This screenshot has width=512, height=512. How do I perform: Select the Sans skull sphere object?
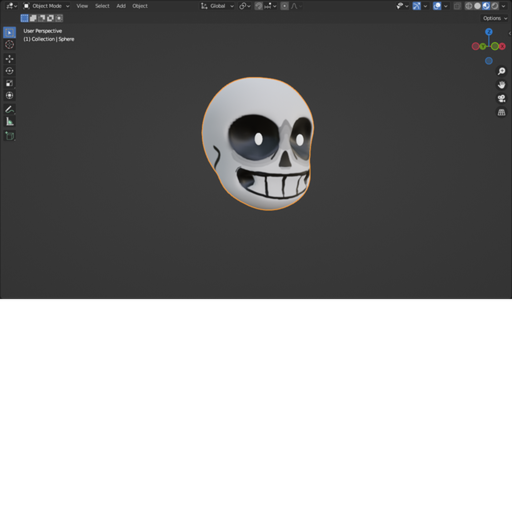click(x=258, y=144)
